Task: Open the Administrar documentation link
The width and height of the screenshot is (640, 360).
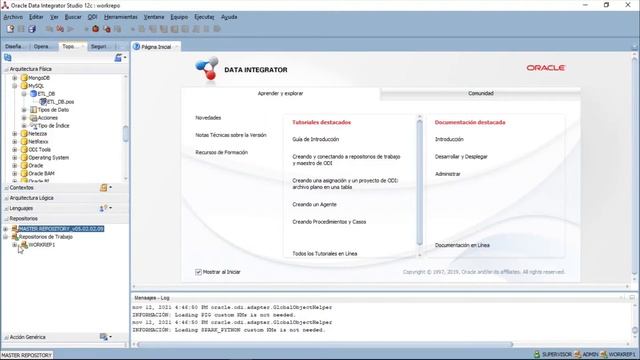Action: tap(447, 174)
